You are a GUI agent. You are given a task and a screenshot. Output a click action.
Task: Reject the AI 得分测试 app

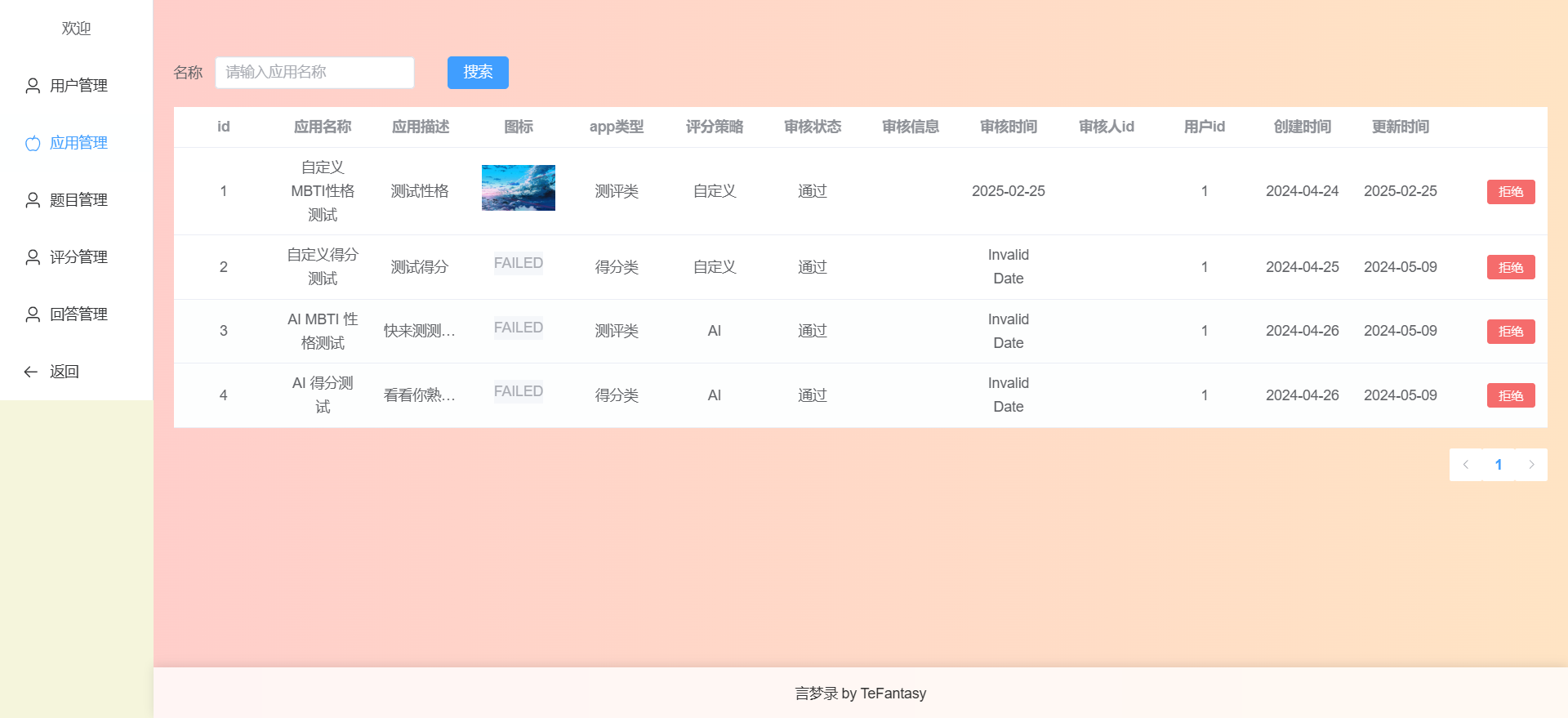coord(1511,395)
